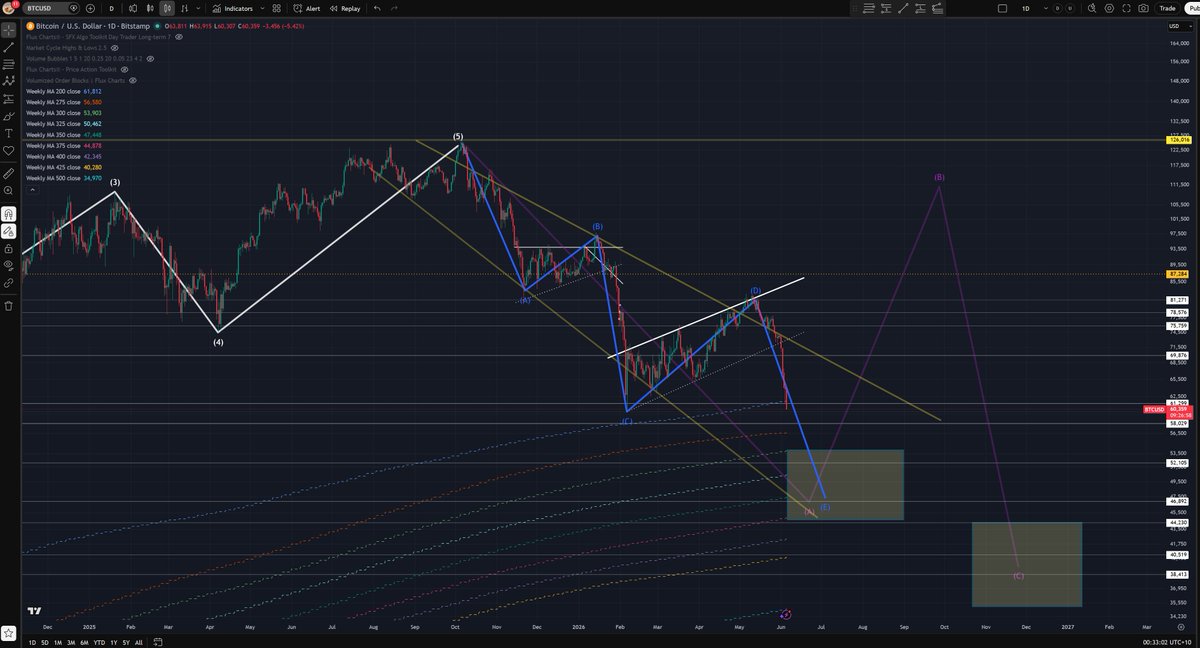The height and width of the screenshot is (648, 1200).
Task: Open the patterns drawing tools
Action: [9, 80]
